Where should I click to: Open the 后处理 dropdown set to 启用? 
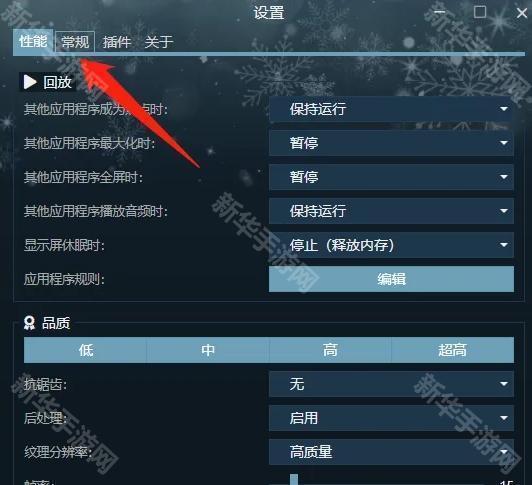point(391,418)
